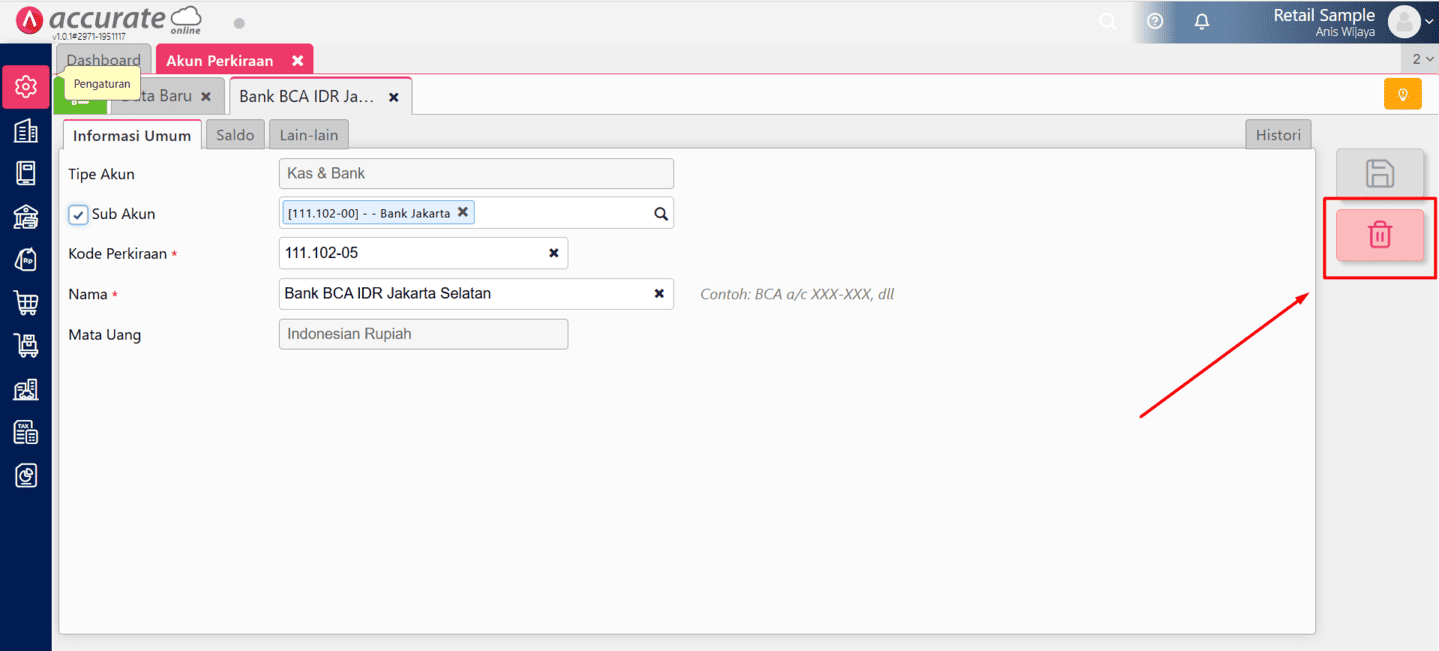Open the bank building icon in sidebar
The width and height of the screenshot is (1439, 651).
tap(26, 216)
